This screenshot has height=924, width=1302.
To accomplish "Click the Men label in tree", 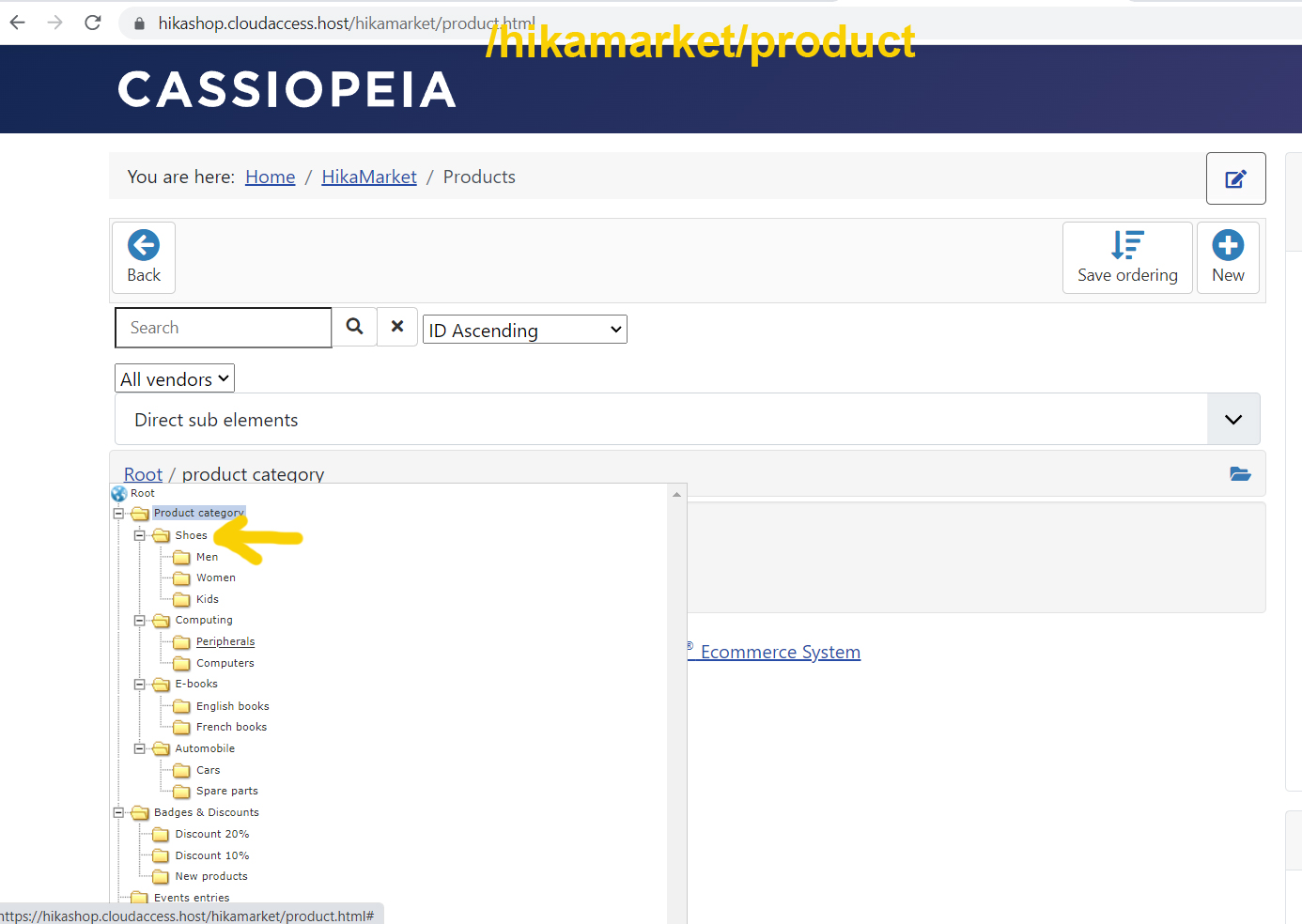I will point(207,557).
